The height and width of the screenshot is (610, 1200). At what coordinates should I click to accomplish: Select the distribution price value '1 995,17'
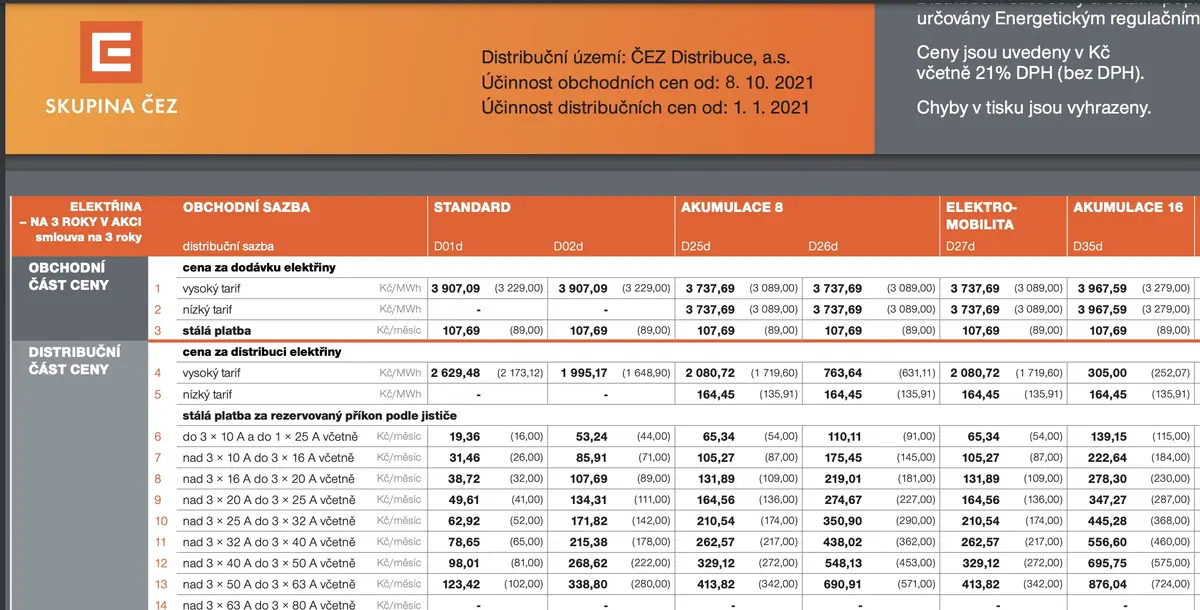(x=583, y=373)
